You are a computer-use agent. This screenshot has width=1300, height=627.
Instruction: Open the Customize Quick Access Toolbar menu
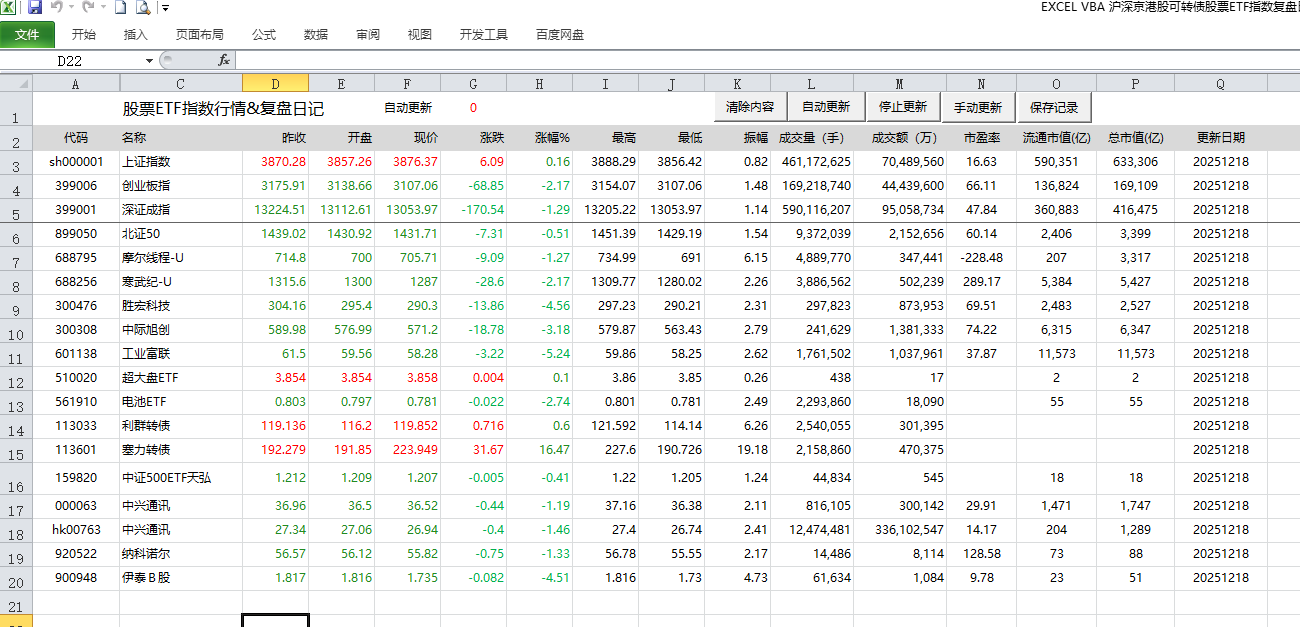click(x=165, y=9)
